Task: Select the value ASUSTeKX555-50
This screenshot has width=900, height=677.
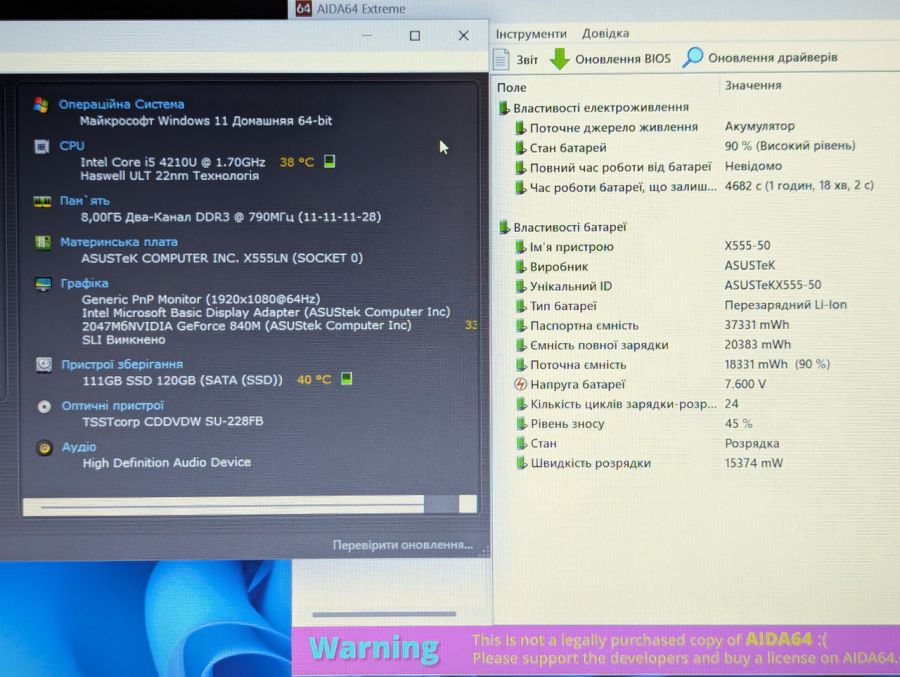Action: [773, 285]
